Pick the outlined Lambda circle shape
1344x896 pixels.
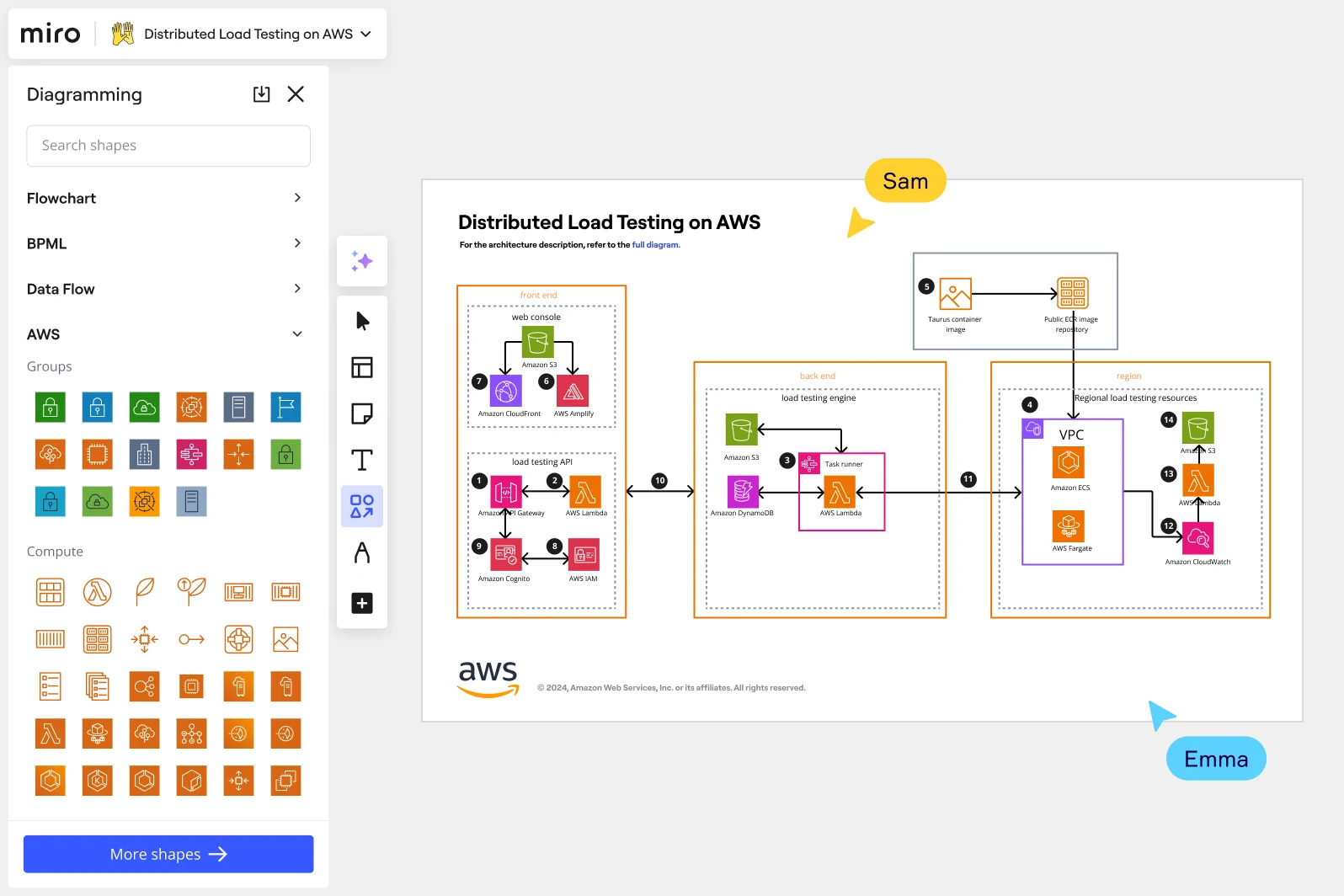[98, 592]
